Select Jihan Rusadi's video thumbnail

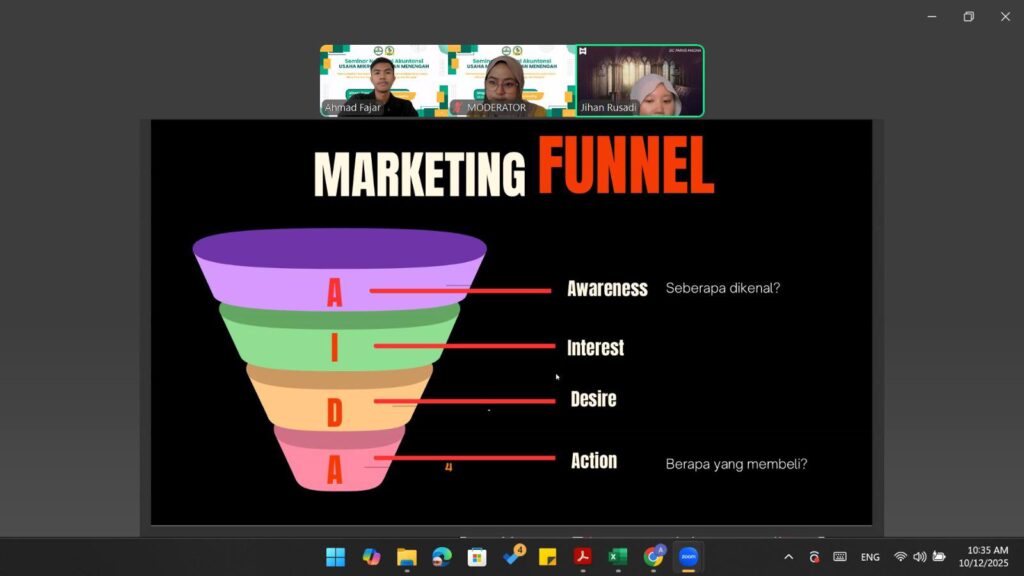click(640, 81)
